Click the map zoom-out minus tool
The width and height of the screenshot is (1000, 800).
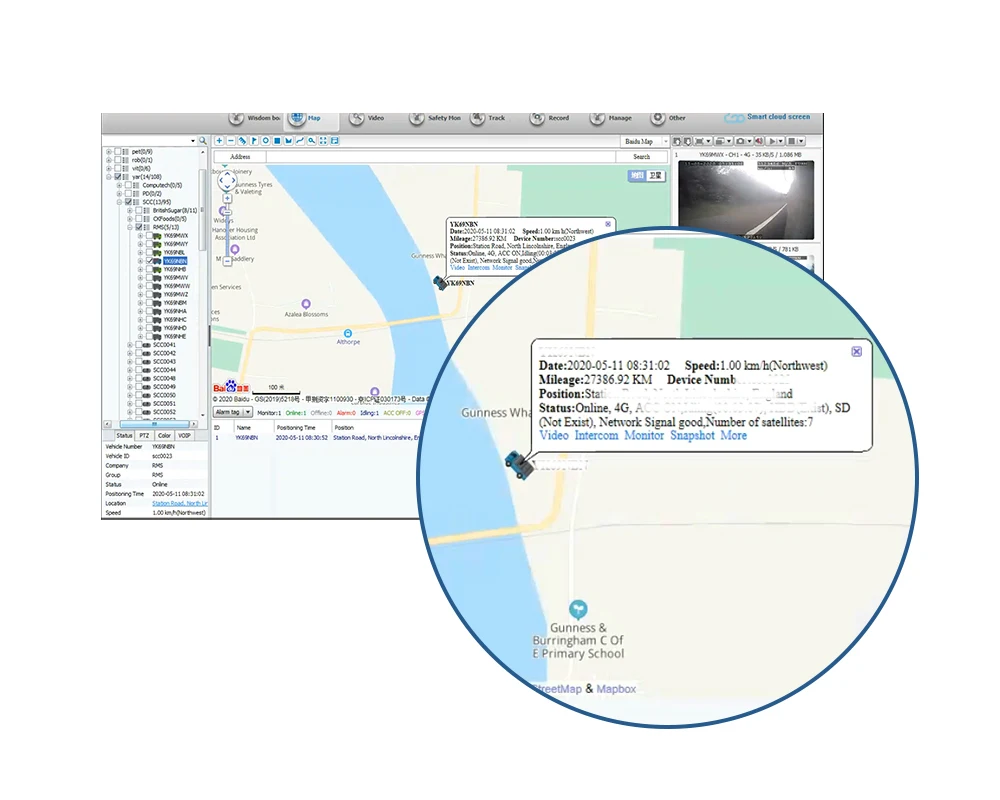pos(231,141)
